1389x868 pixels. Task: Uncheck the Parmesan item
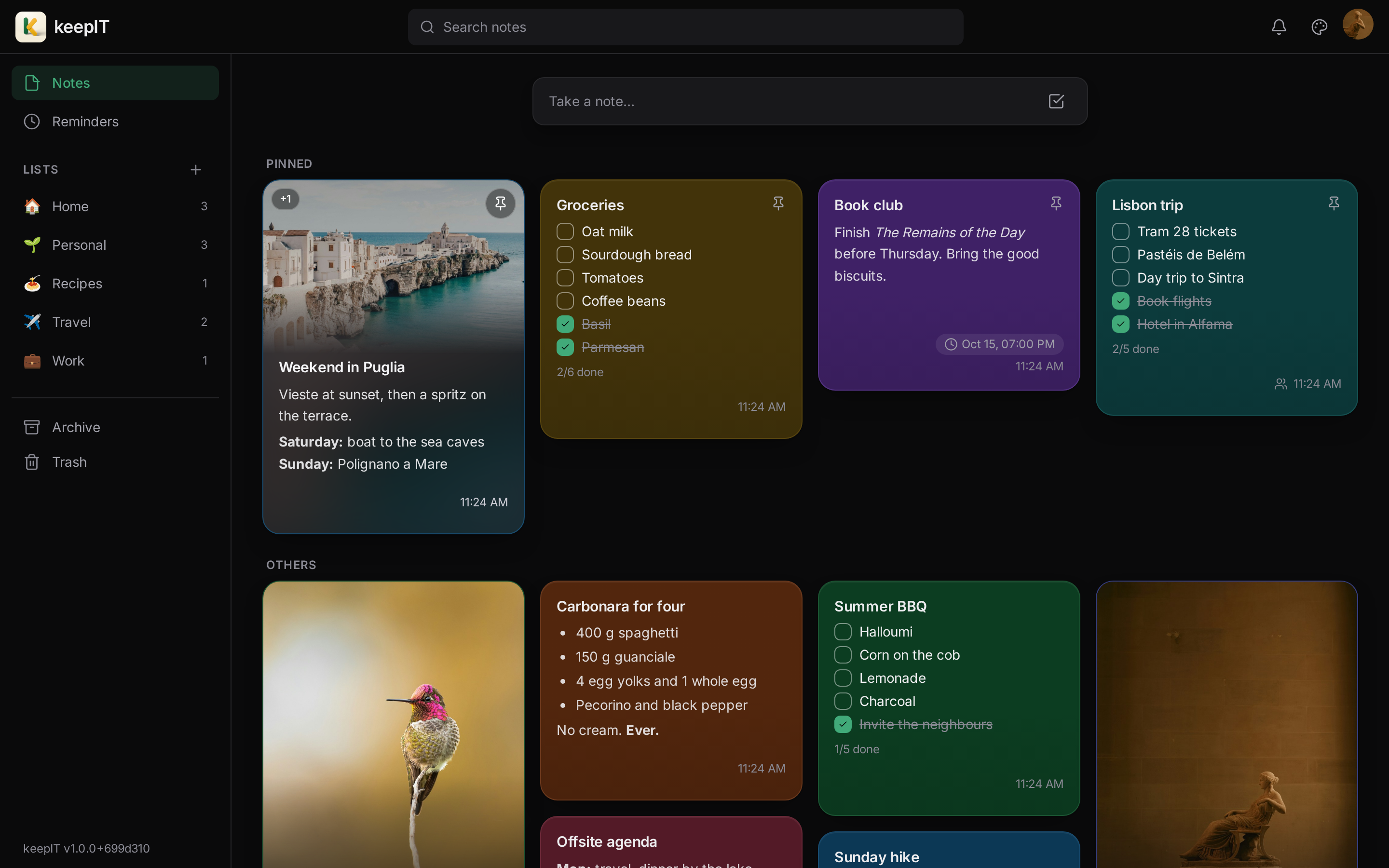[x=565, y=347]
